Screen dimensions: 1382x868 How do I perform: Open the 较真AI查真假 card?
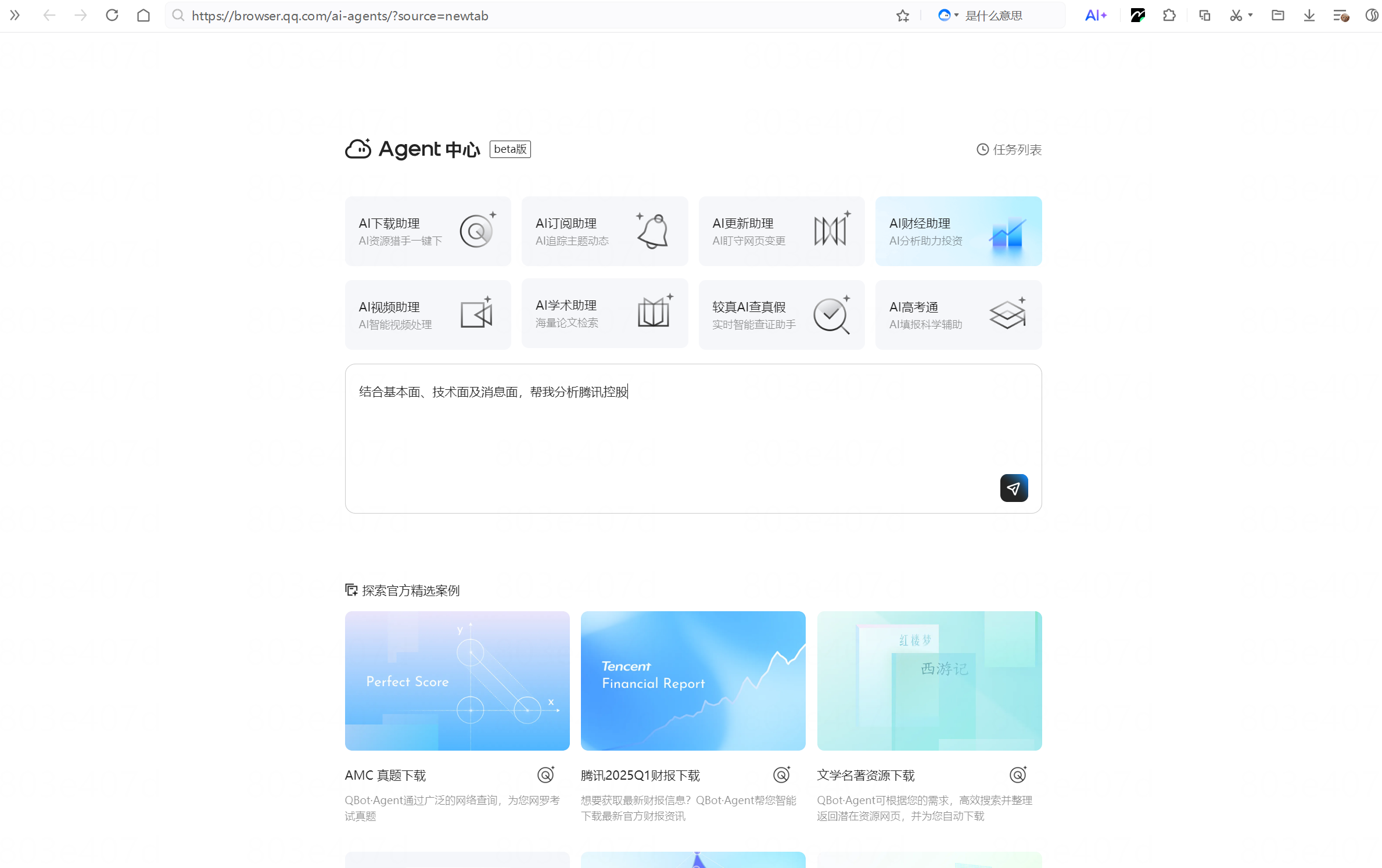(x=782, y=315)
